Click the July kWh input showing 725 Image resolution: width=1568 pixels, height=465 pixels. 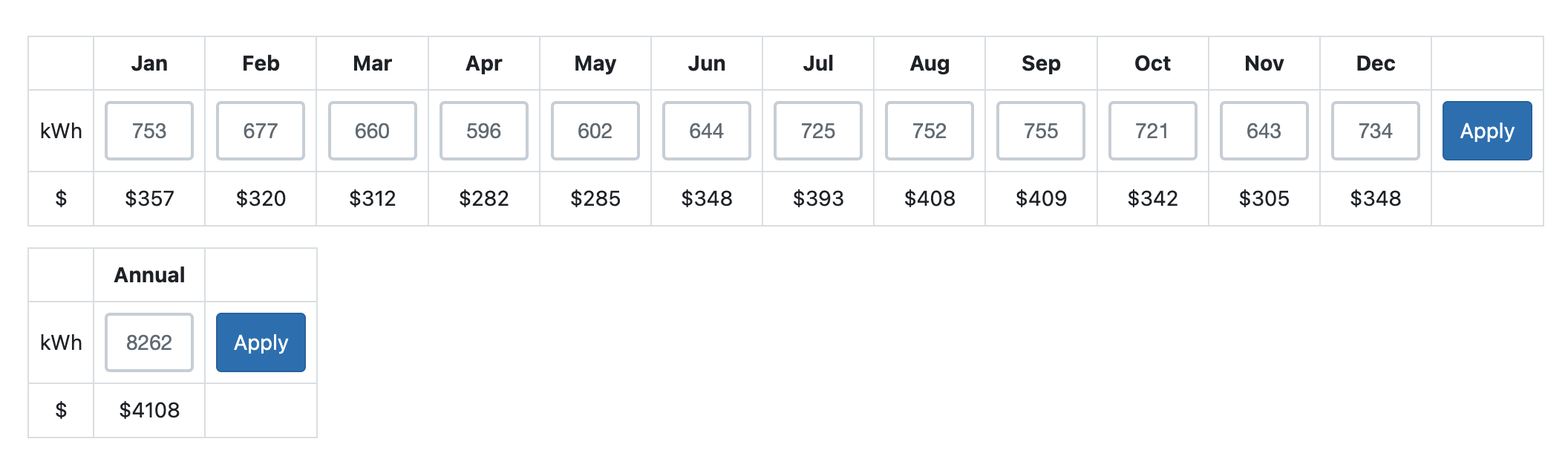pos(817,131)
